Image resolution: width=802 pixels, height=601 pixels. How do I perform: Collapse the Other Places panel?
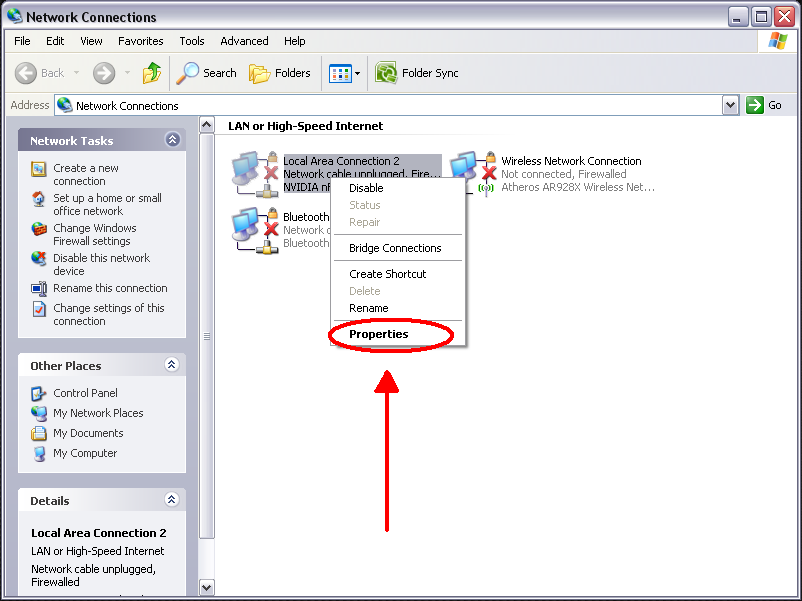pos(171,365)
